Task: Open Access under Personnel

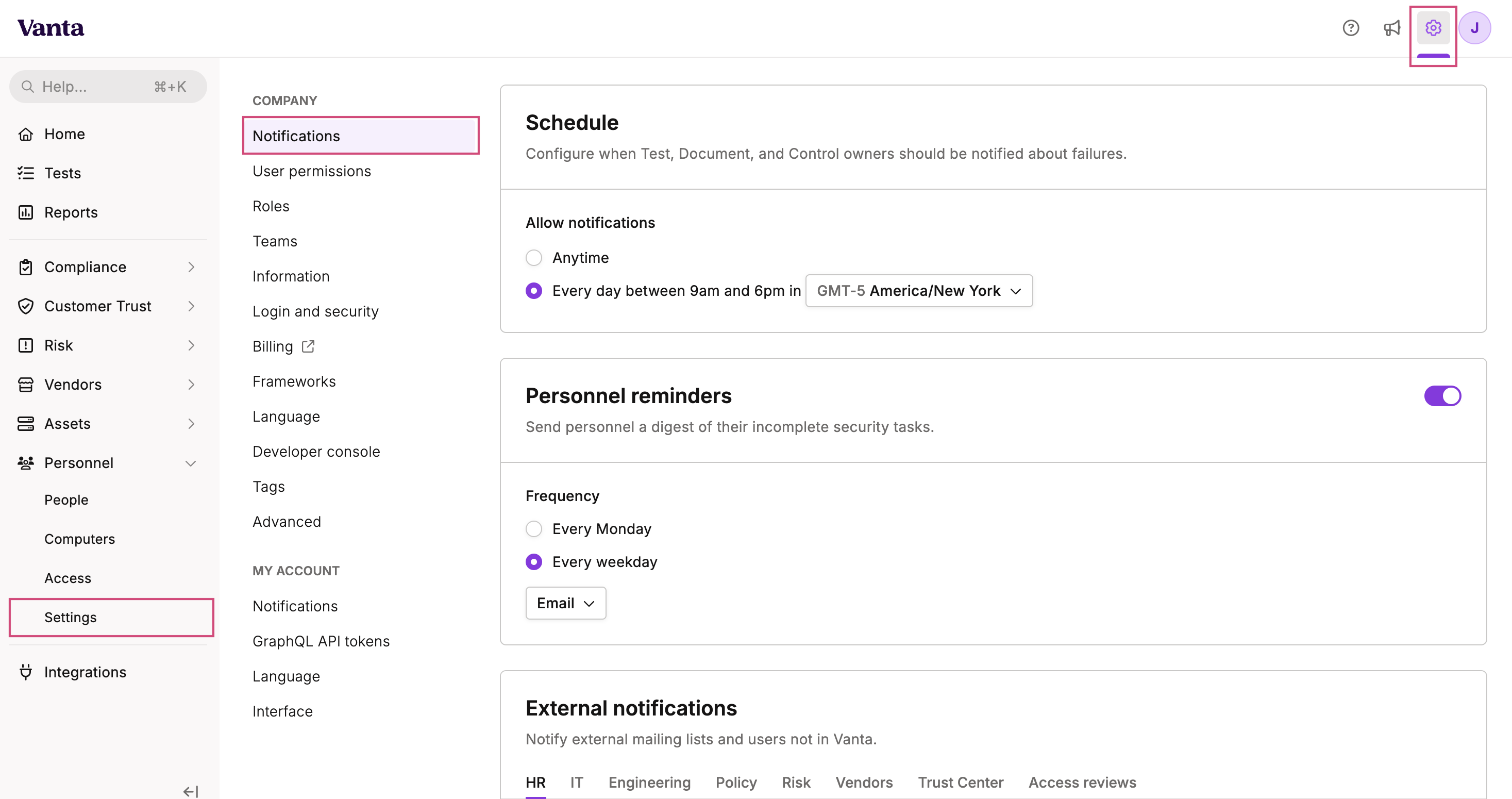Action: [68, 578]
